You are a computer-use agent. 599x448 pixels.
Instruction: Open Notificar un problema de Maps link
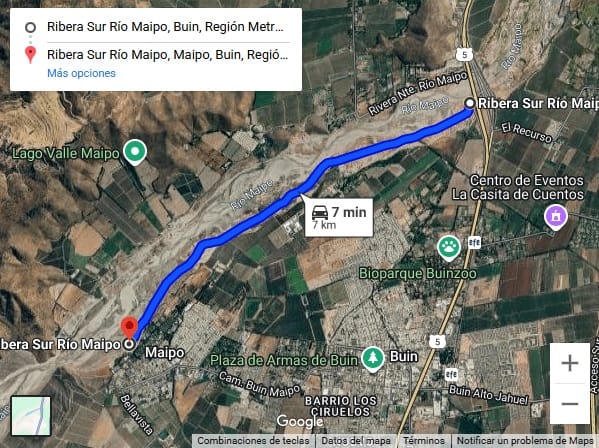click(x=525, y=441)
